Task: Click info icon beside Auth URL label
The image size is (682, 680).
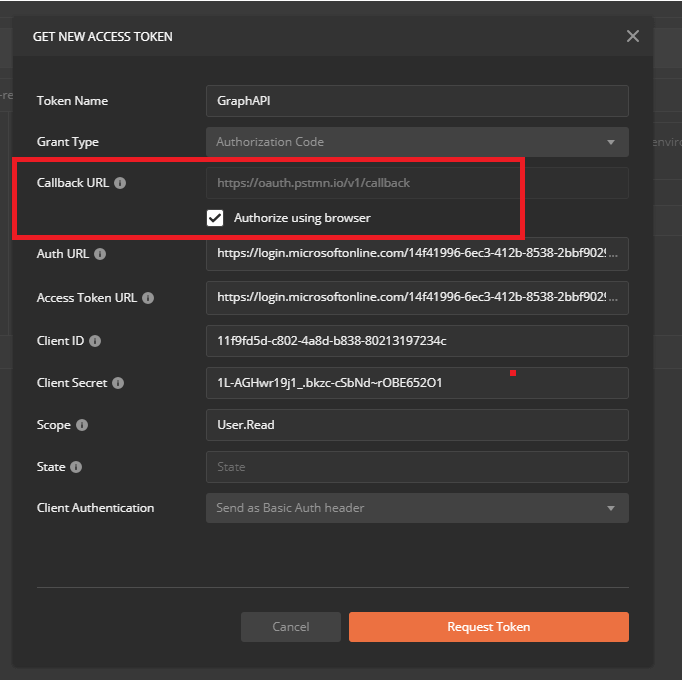Action: point(100,254)
